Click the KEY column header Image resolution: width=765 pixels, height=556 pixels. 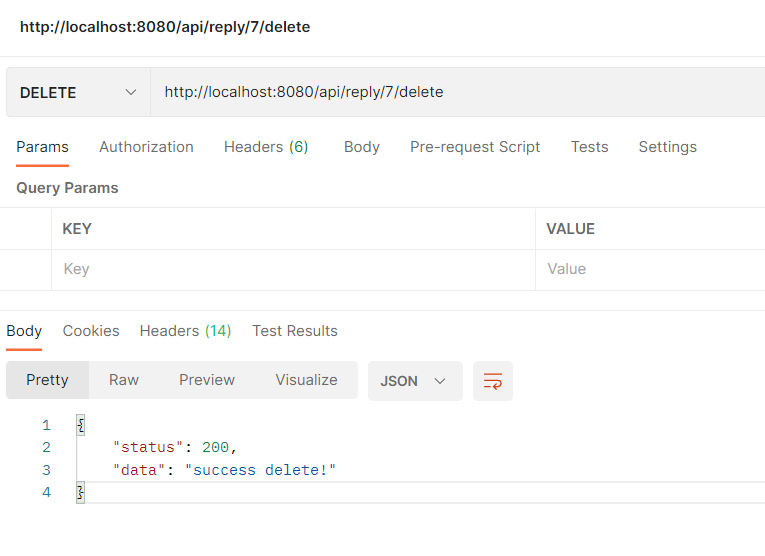pyautogui.click(x=77, y=229)
